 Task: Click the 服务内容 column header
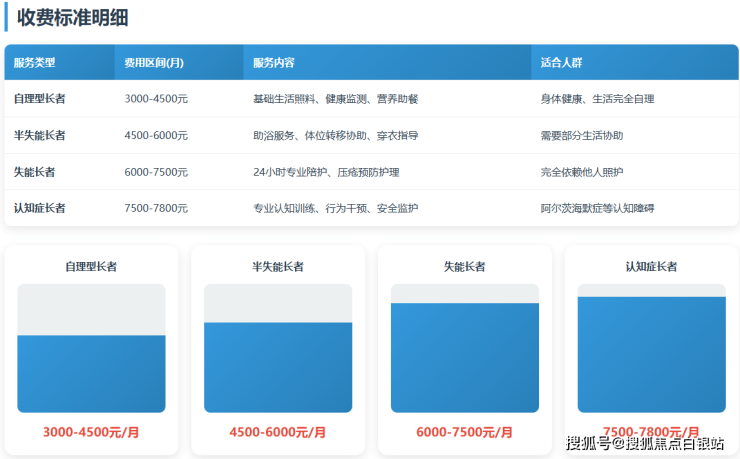pyautogui.click(x=274, y=62)
